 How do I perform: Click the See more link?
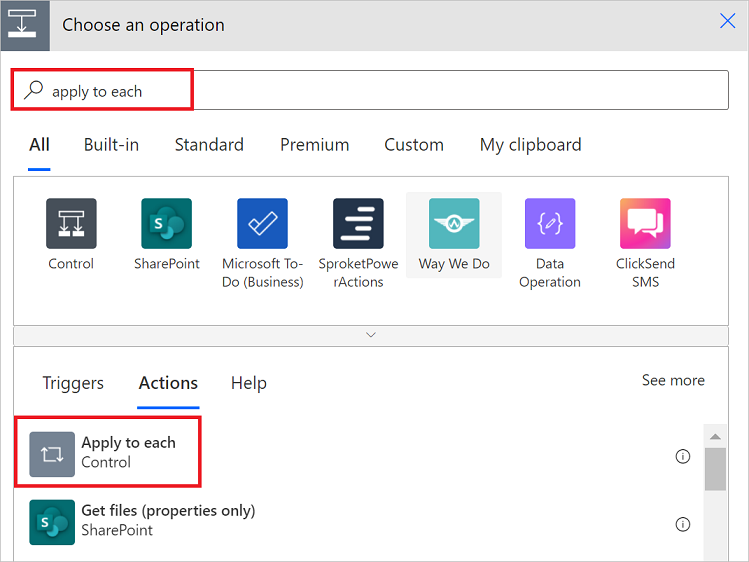pos(673,380)
